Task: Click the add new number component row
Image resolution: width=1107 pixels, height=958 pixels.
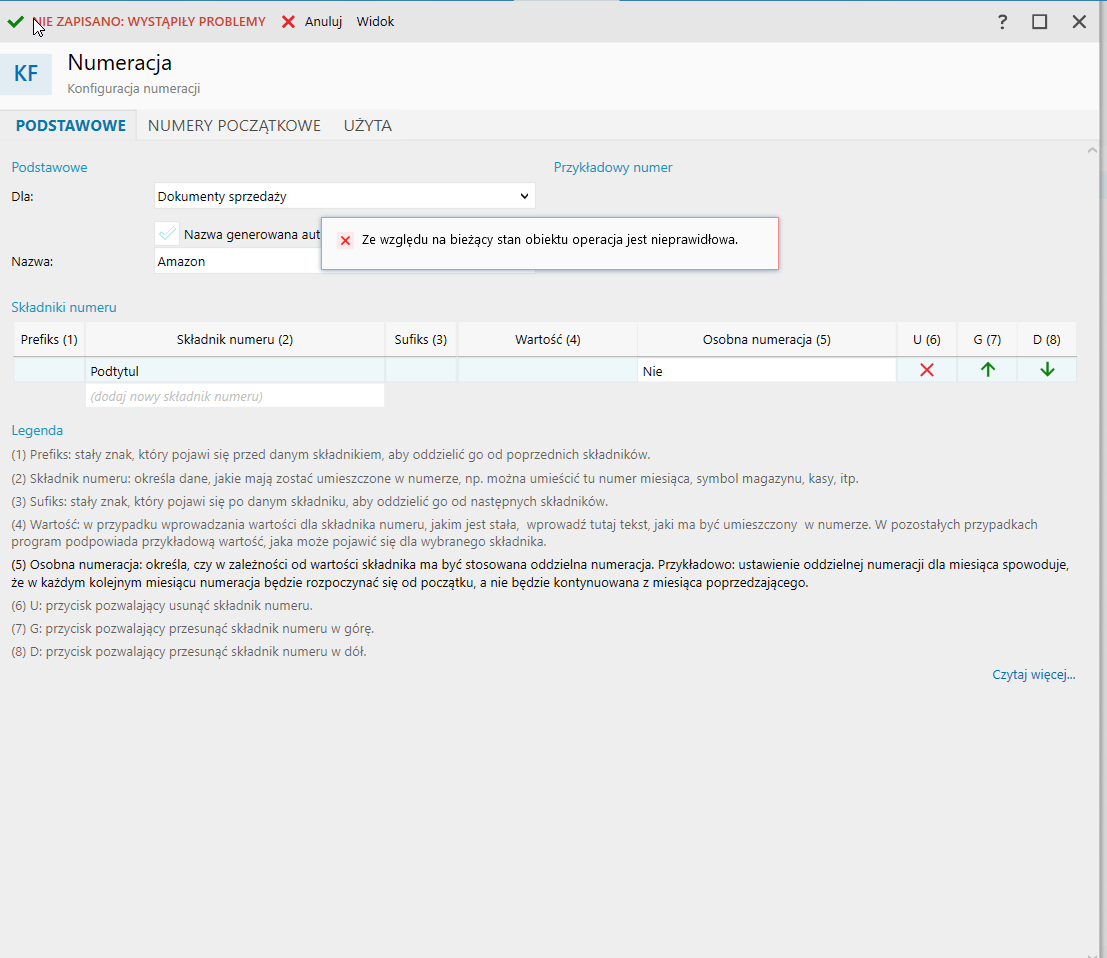Action: pyautogui.click(x=235, y=396)
